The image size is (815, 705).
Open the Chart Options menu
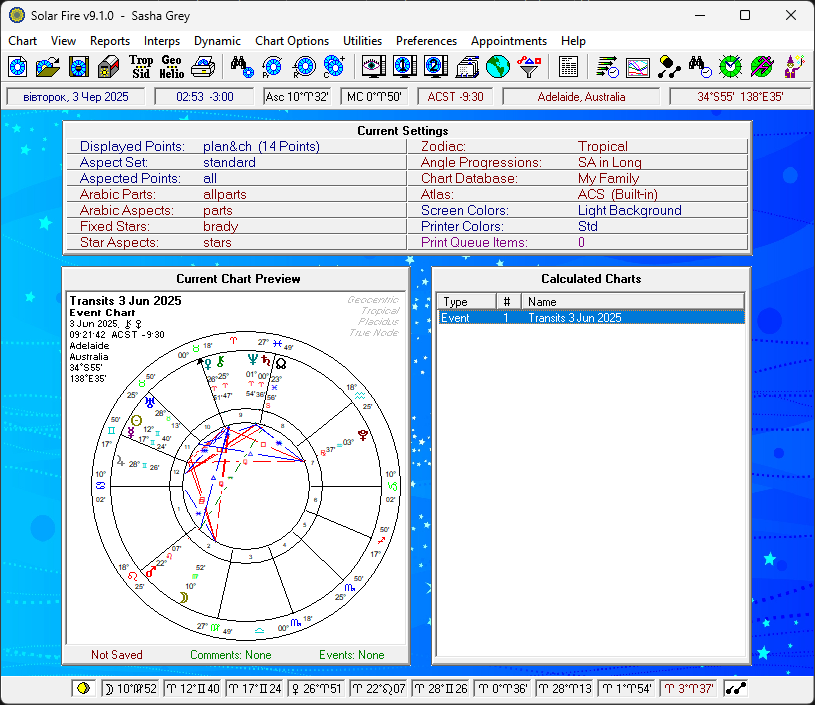click(x=292, y=41)
